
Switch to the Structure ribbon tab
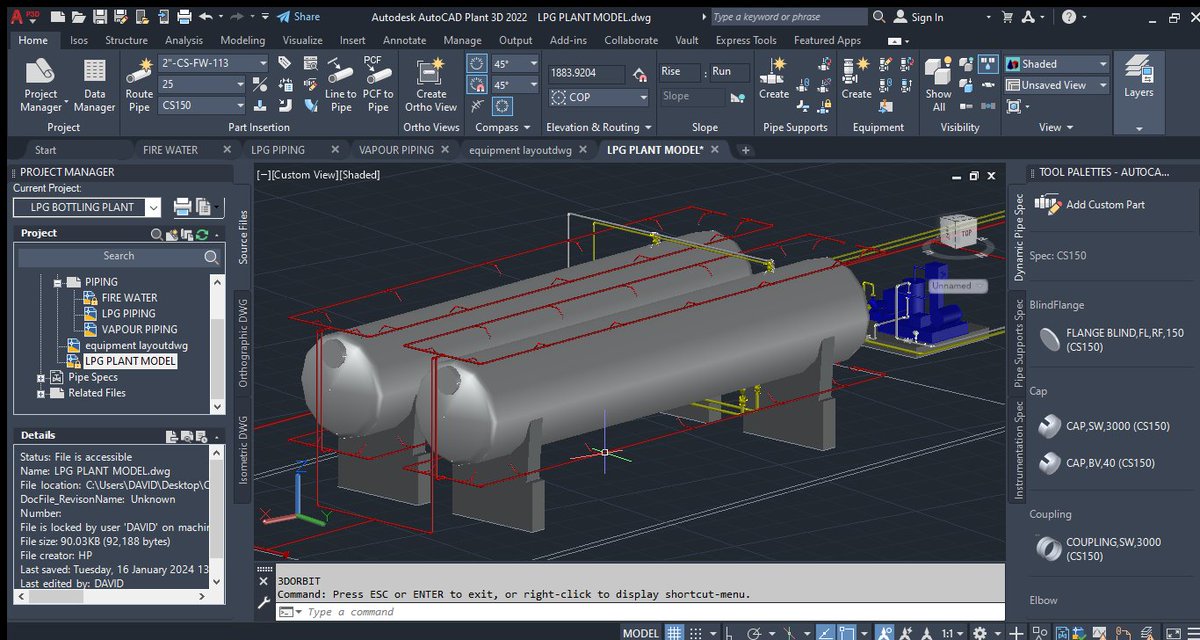point(126,40)
